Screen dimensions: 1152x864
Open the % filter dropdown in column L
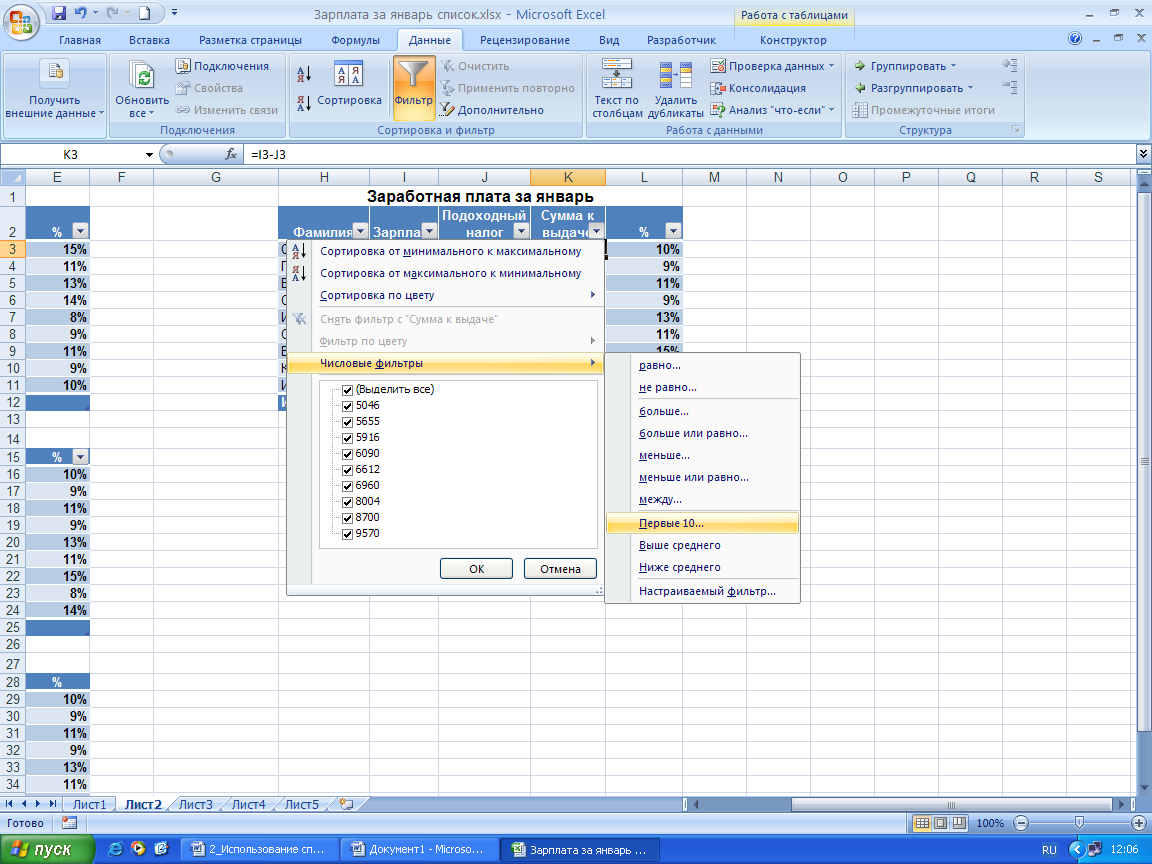click(672, 231)
